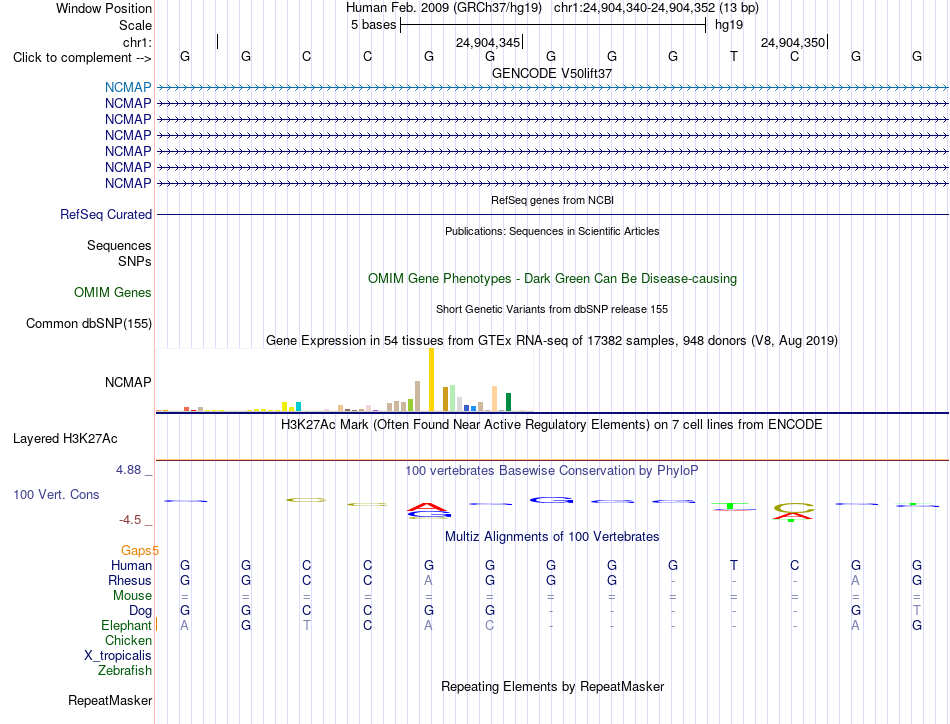The image size is (950, 724).
Task: Click the tallest yellow GTEx expression bar
Action: point(431,380)
